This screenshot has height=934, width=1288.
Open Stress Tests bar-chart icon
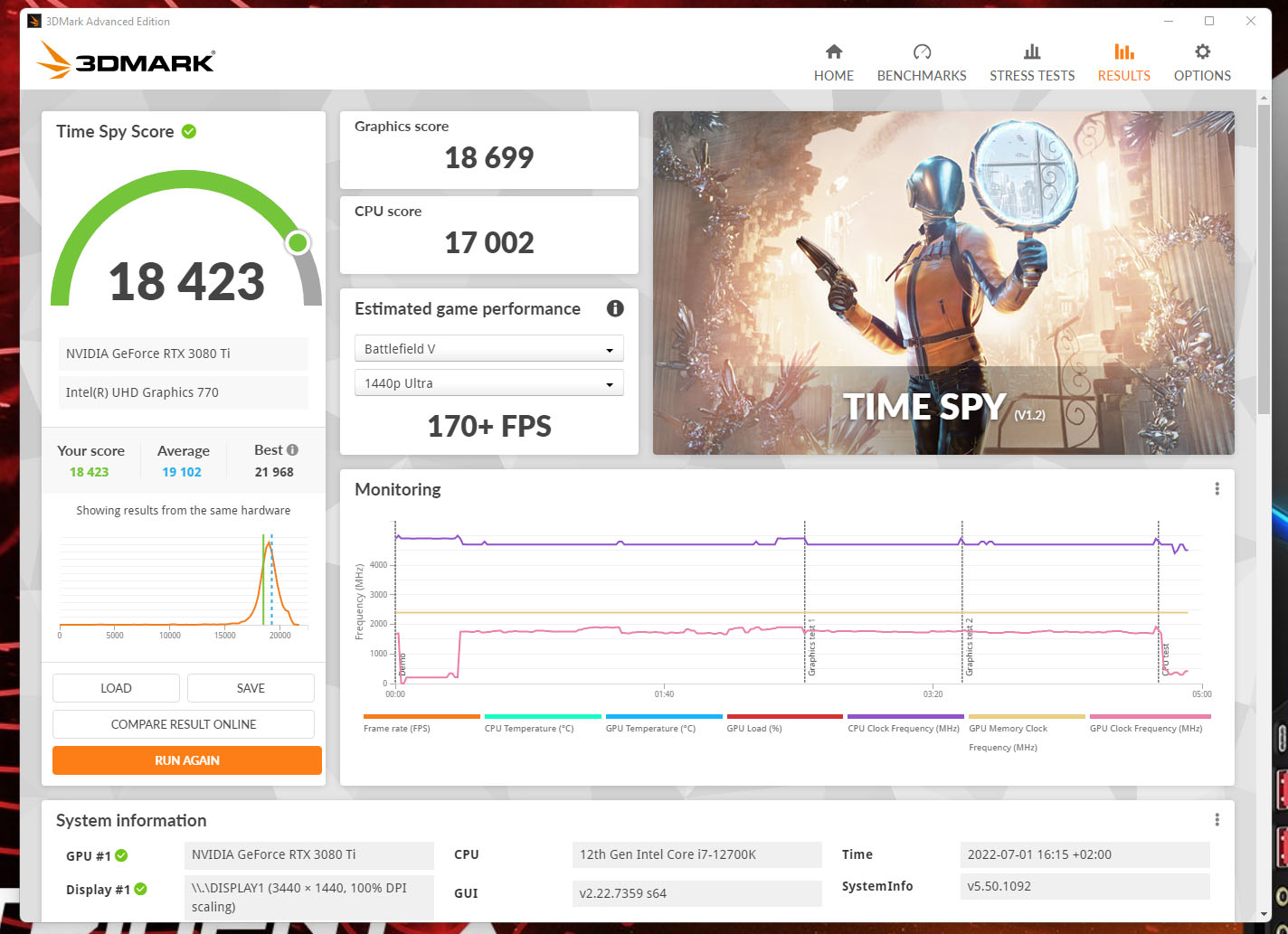coord(1032,52)
